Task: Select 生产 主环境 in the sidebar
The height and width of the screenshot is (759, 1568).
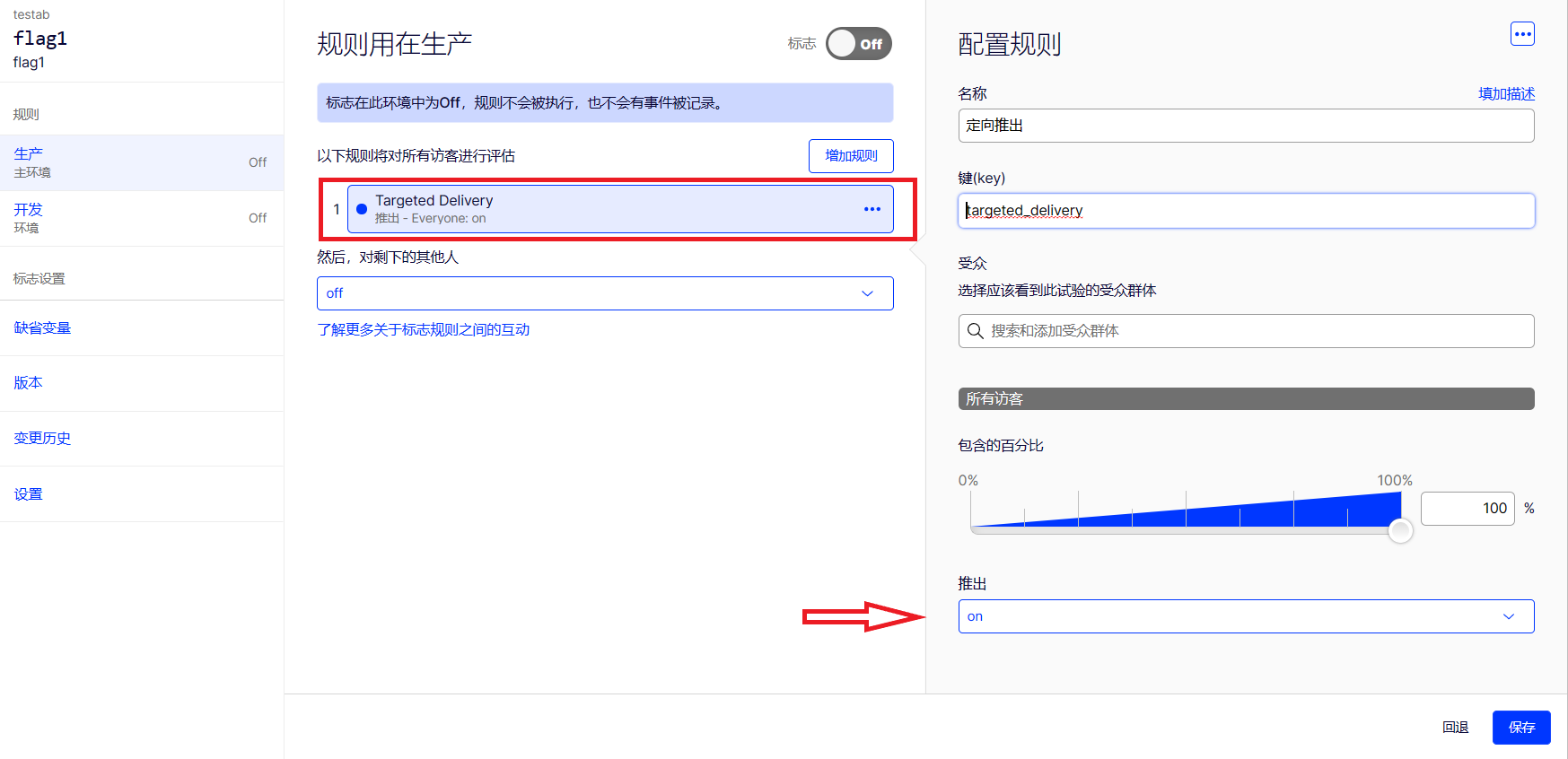Action: coord(142,162)
